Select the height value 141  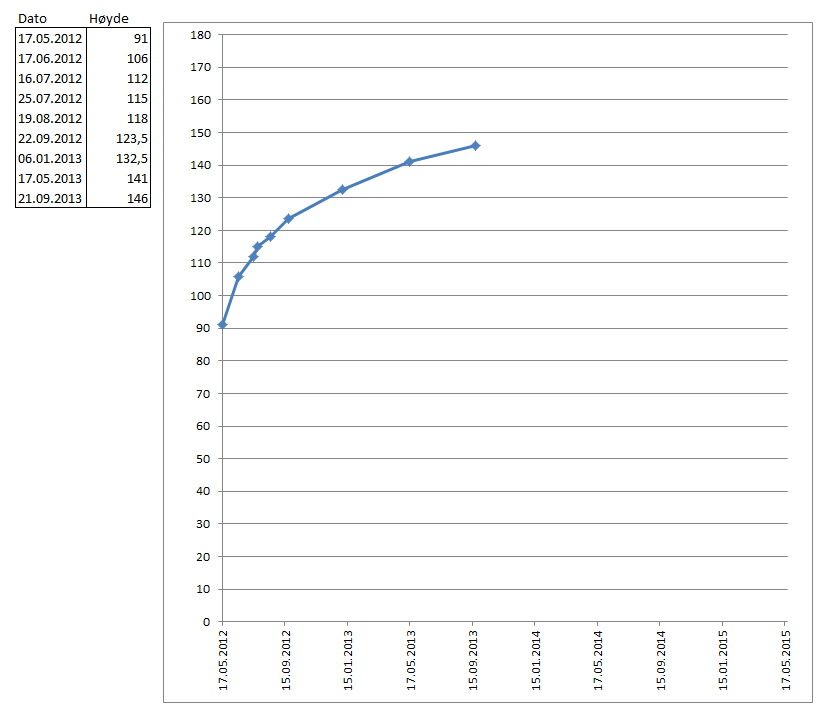tap(137, 179)
